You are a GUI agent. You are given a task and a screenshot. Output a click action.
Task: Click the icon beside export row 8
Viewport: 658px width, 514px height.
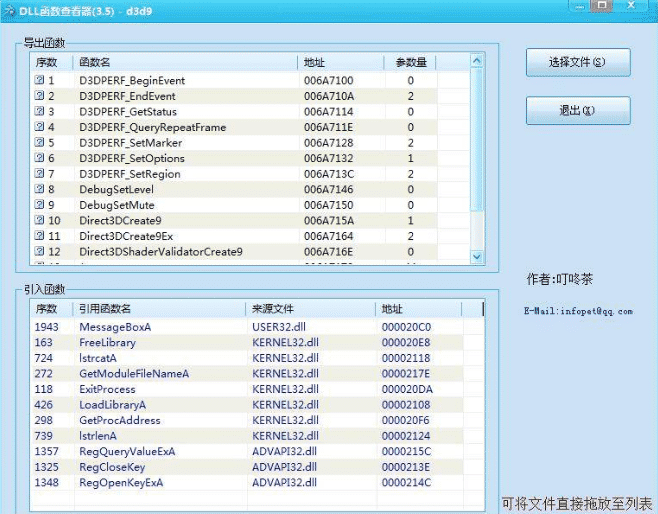click(39, 188)
